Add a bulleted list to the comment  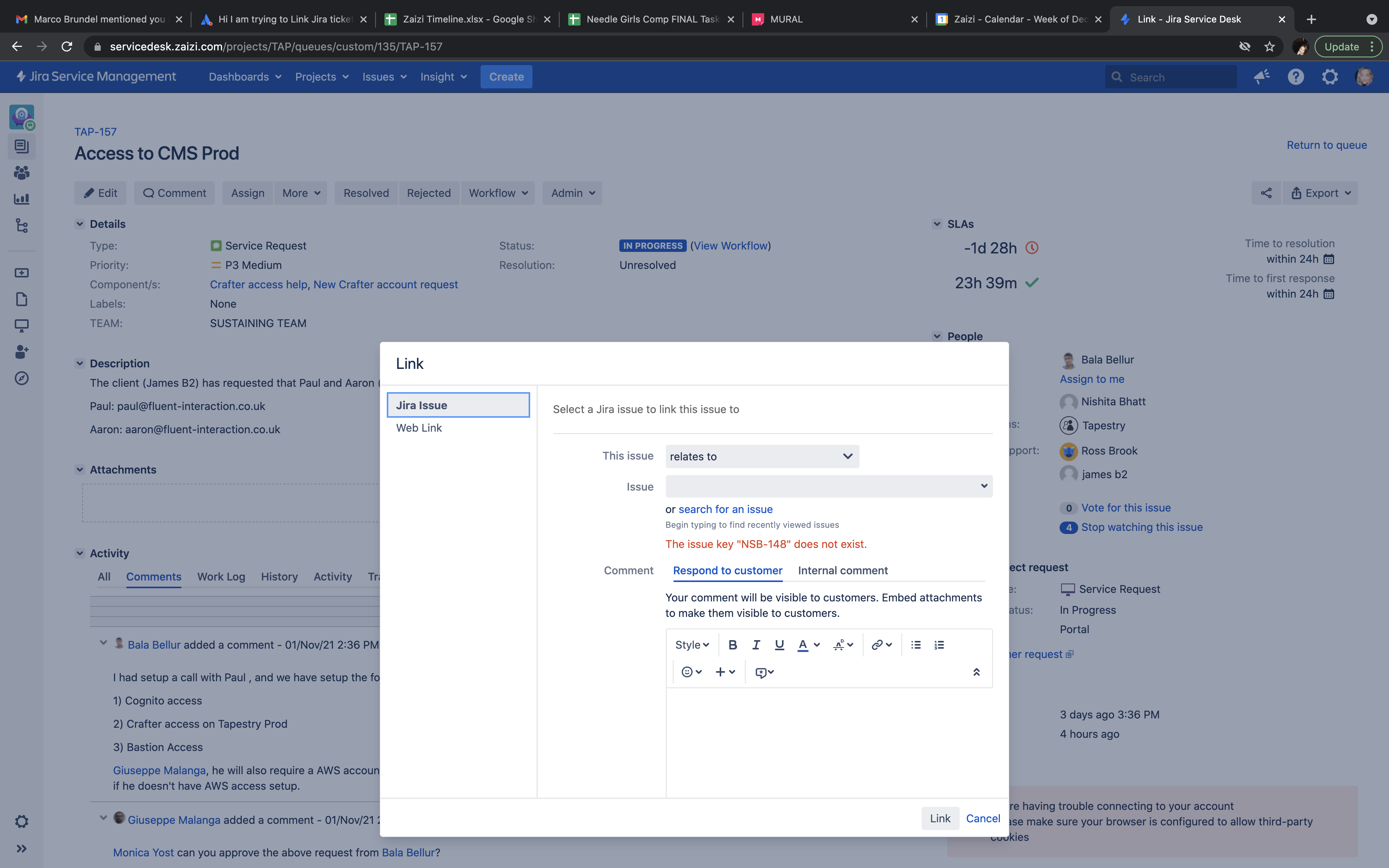[x=915, y=645]
